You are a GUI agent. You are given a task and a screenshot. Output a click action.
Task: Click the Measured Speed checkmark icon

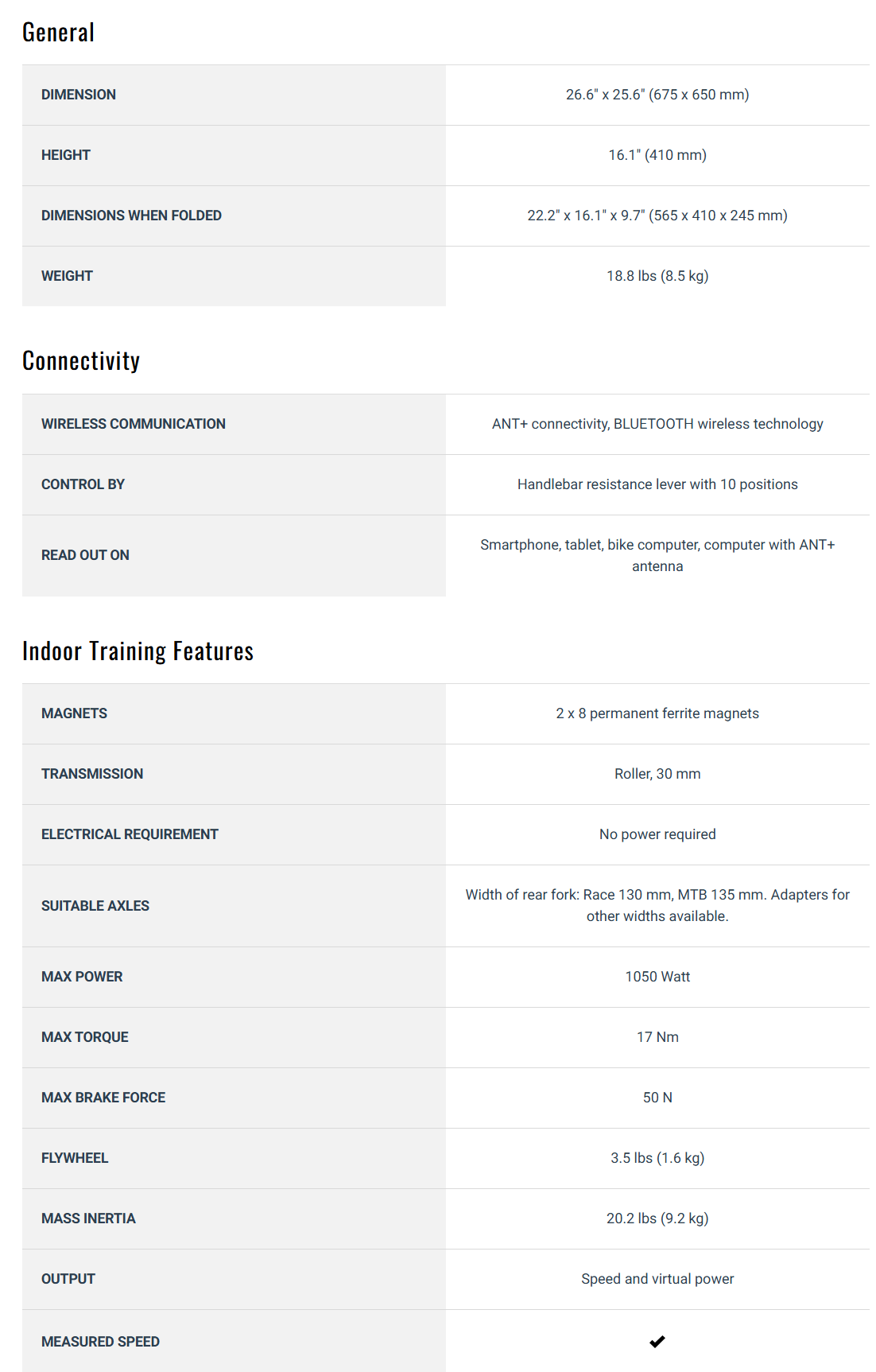coord(657,1342)
